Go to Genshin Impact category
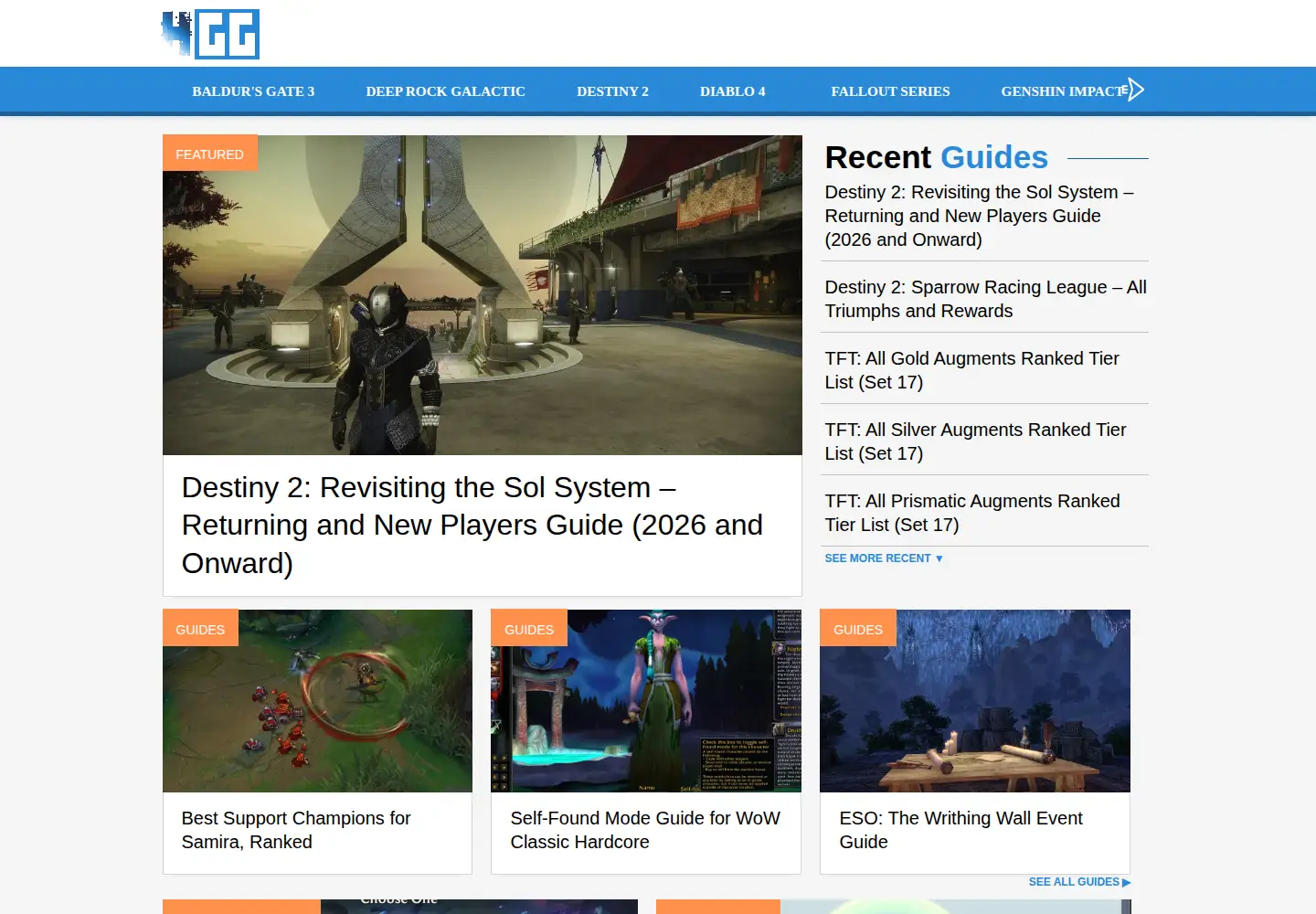 point(1064,91)
